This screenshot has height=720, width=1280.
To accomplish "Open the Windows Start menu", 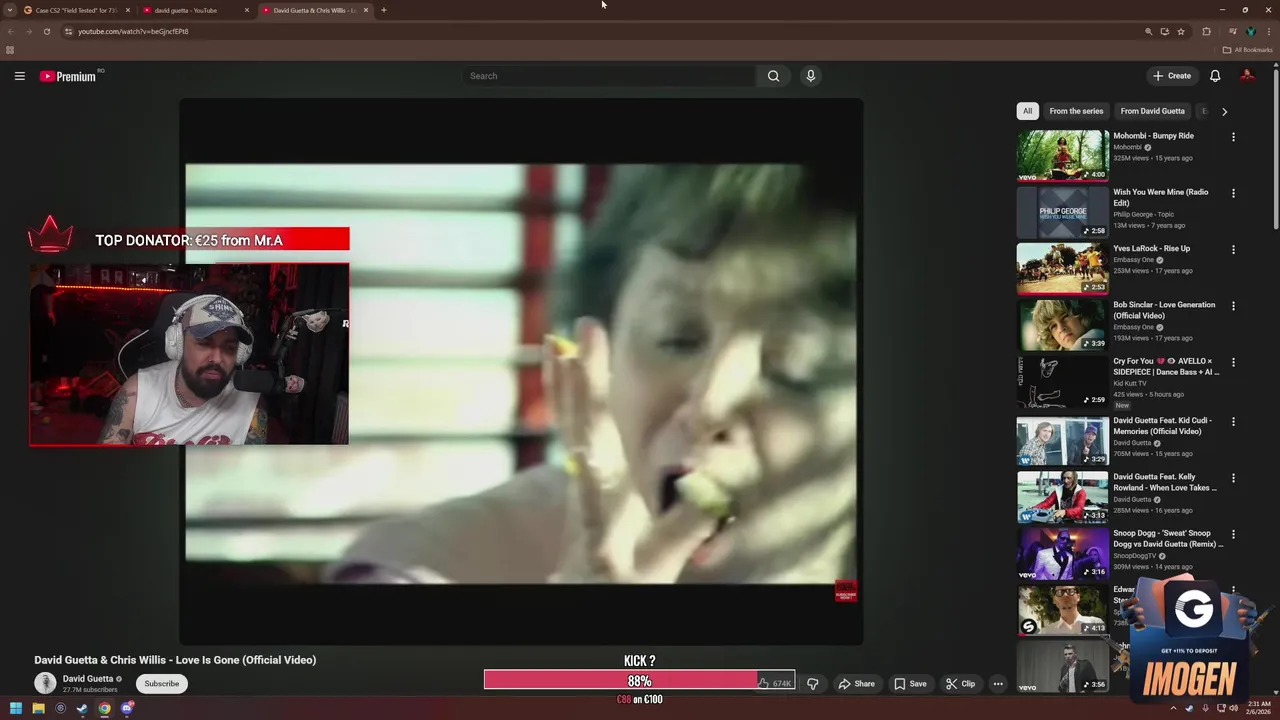I will coord(16,709).
